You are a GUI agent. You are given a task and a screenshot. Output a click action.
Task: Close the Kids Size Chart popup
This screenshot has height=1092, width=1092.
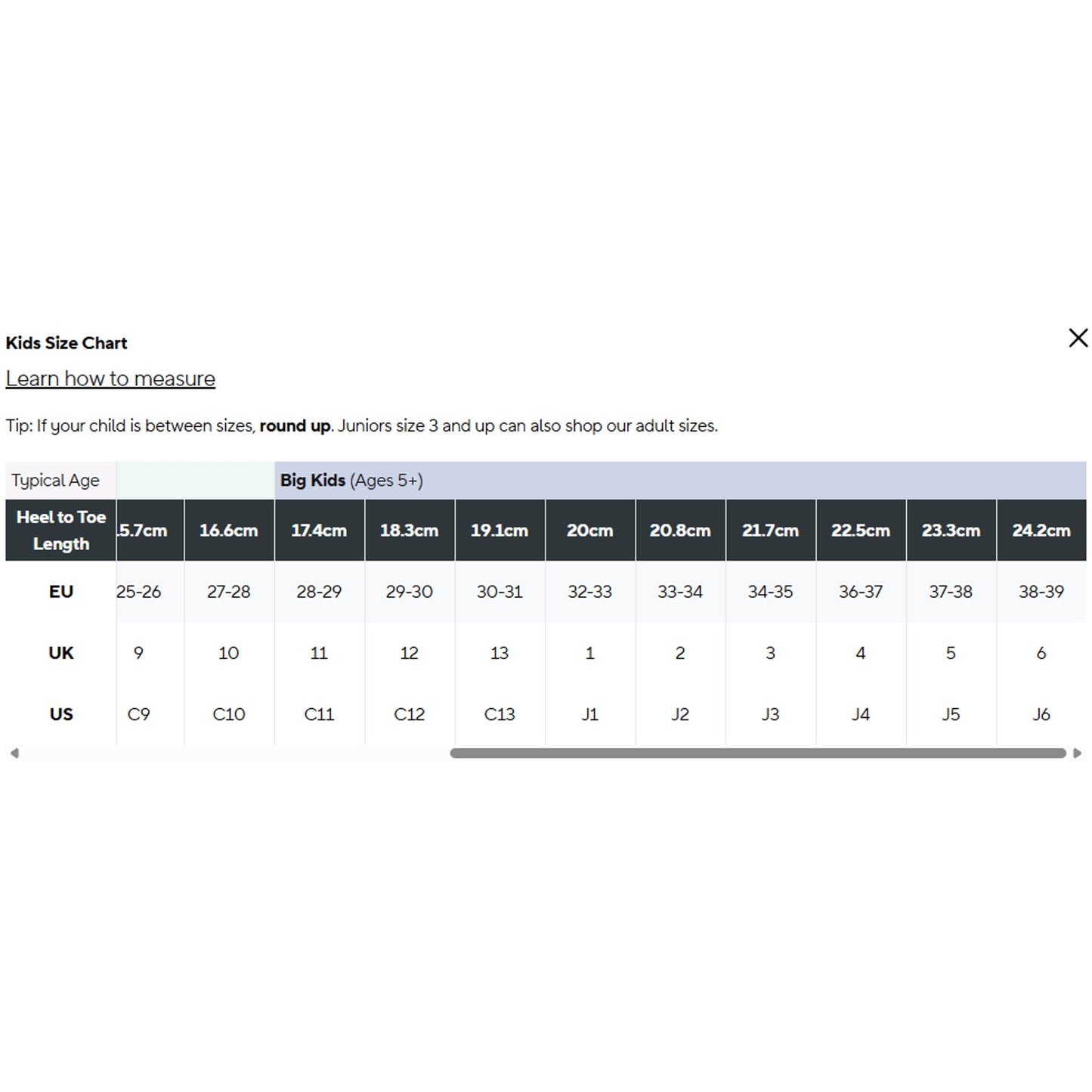(x=1078, y=338)
